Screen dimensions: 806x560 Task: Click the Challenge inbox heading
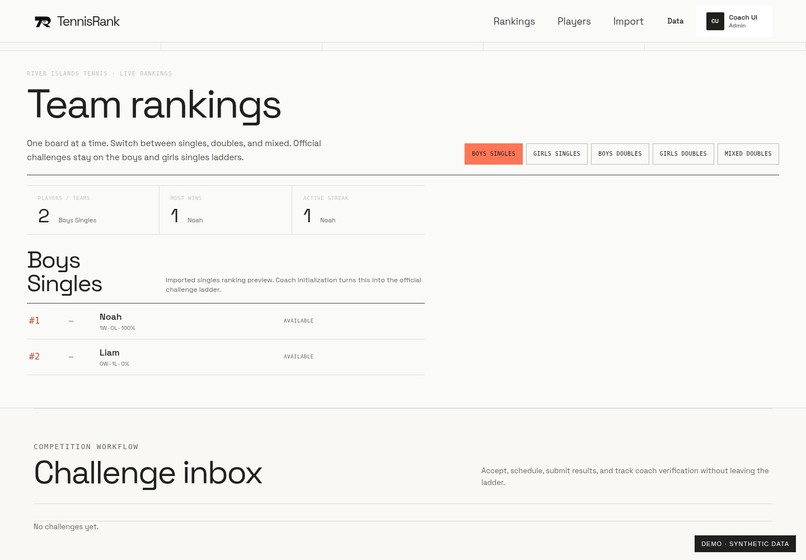click(148, 473)
